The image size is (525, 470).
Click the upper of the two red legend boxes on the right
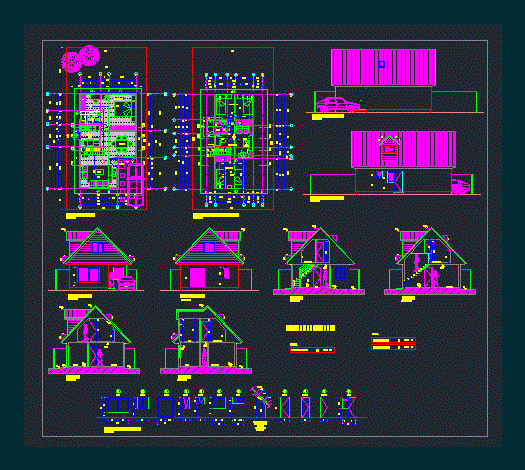click(x=393, y=340)
